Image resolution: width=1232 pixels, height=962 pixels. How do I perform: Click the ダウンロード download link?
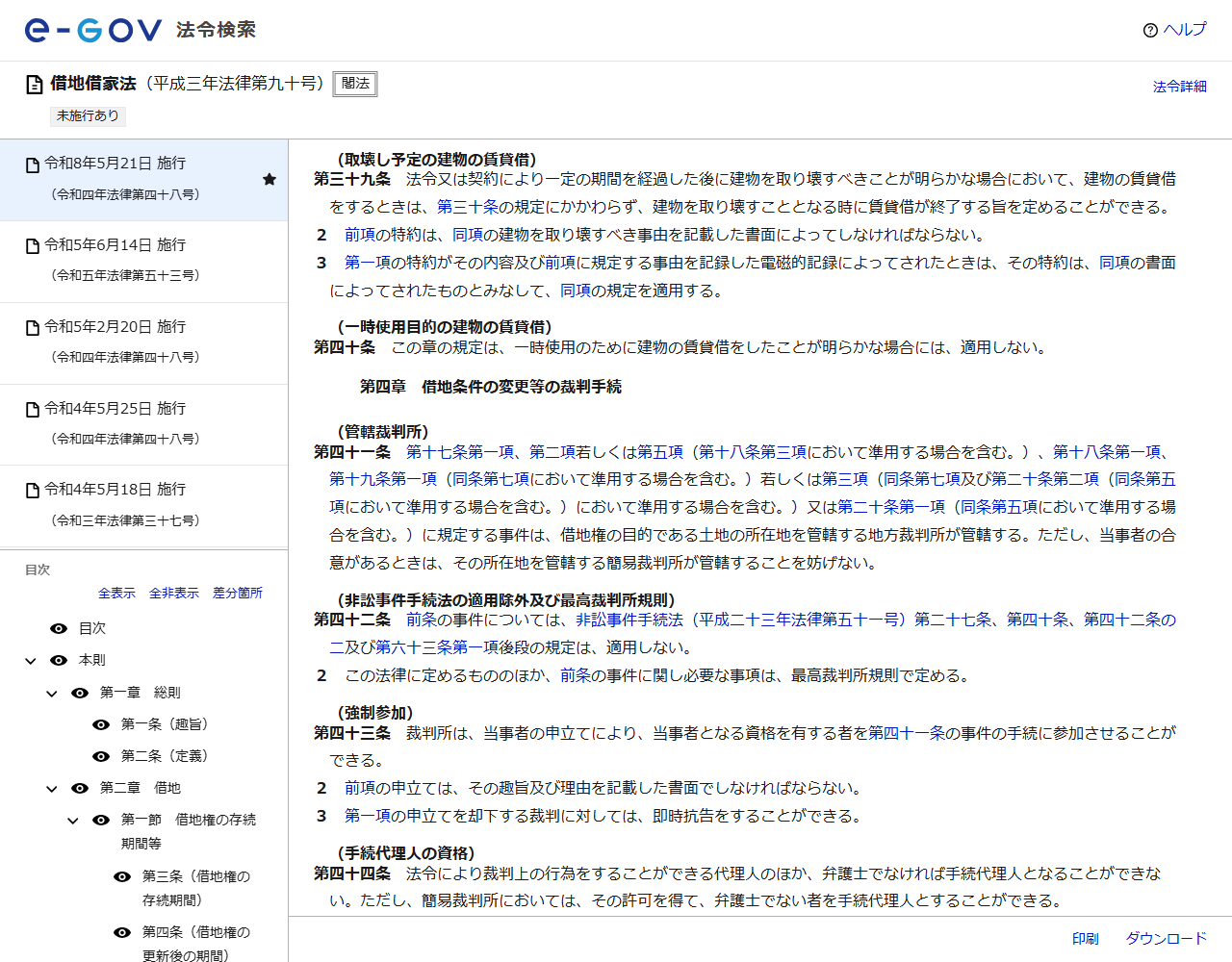coord(1167,939)
